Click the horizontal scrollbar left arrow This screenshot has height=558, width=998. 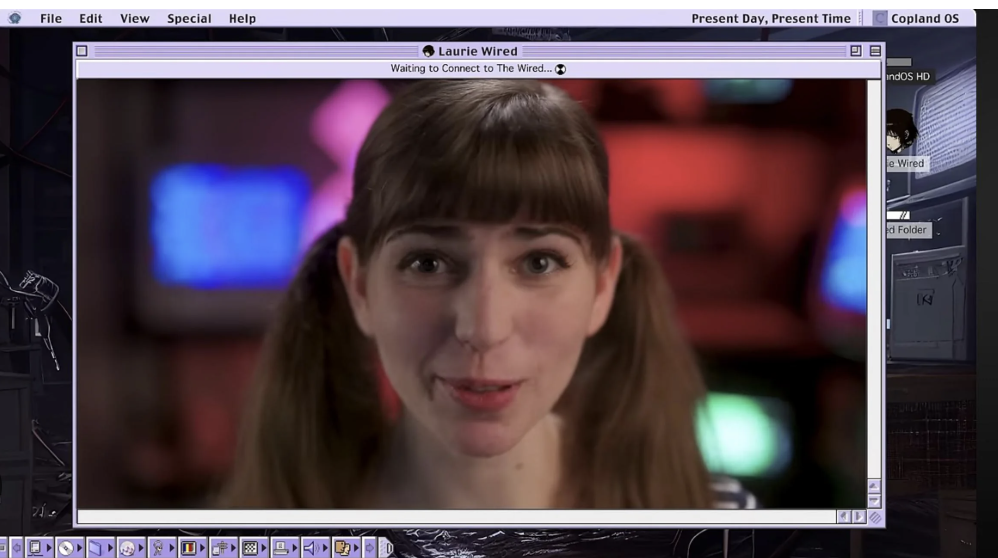point(844,517)
